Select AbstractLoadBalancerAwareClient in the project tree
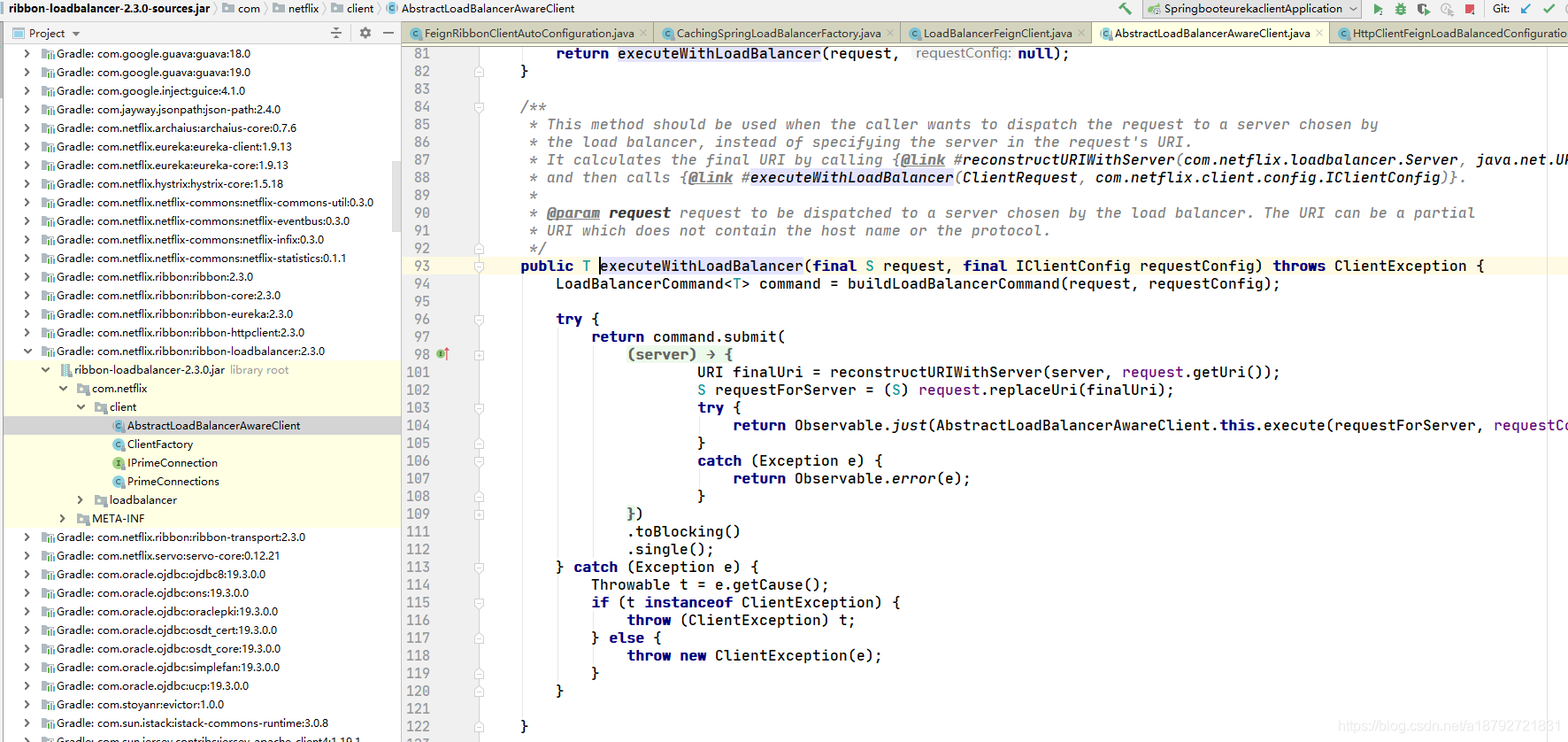The image size is (1568, 742). (x=213, y=426)
